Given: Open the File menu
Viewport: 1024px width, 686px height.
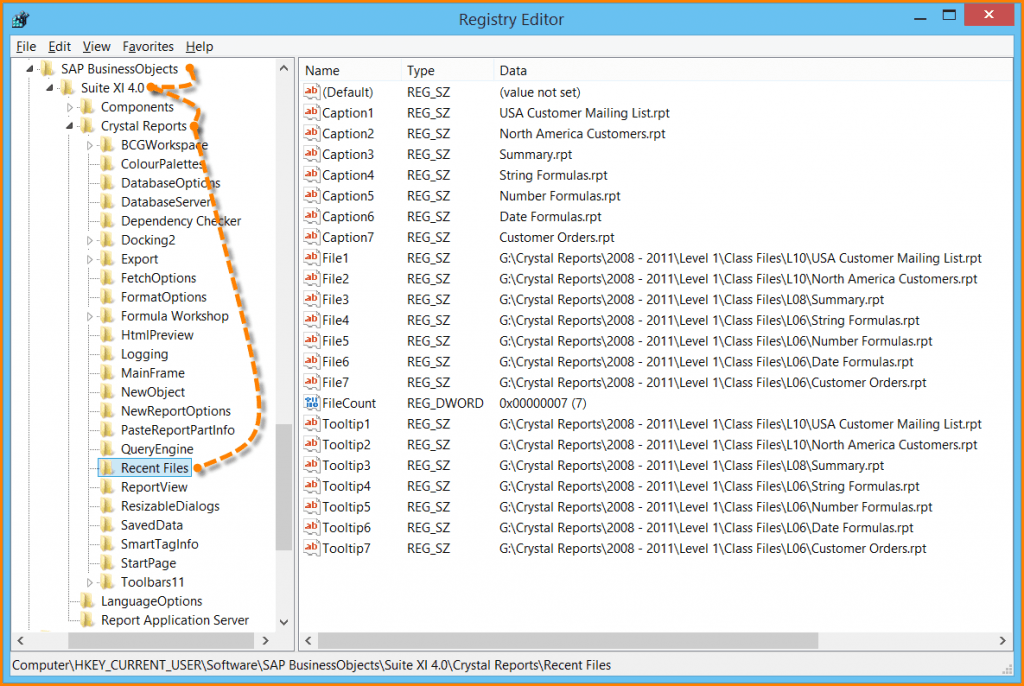Looking at the screenshot, I should click(x=25, y=46).
